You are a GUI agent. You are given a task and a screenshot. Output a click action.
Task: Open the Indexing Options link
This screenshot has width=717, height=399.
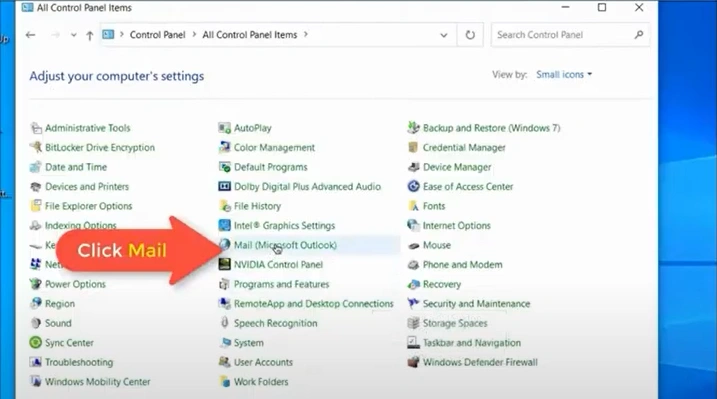coord(80,226)
